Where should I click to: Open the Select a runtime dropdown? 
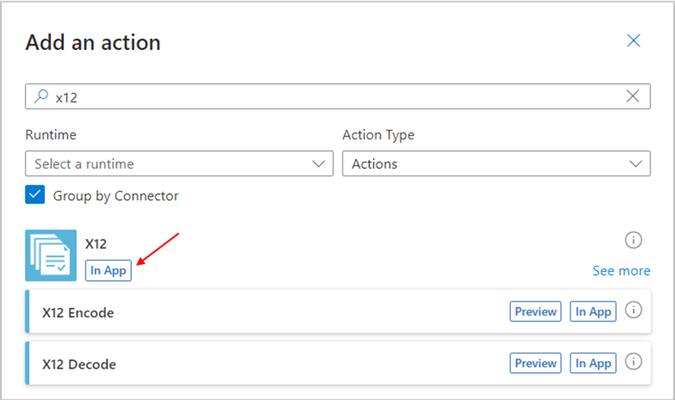click(179, 164)
